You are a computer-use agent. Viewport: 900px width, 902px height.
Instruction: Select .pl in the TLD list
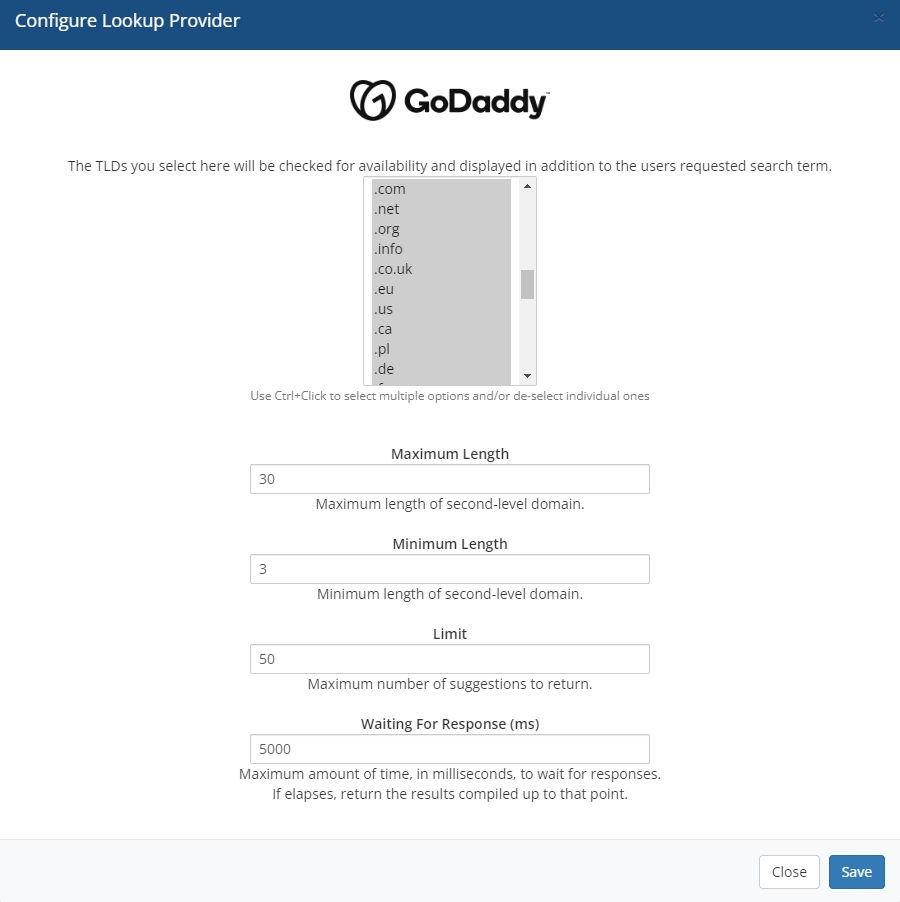(440, 349)
